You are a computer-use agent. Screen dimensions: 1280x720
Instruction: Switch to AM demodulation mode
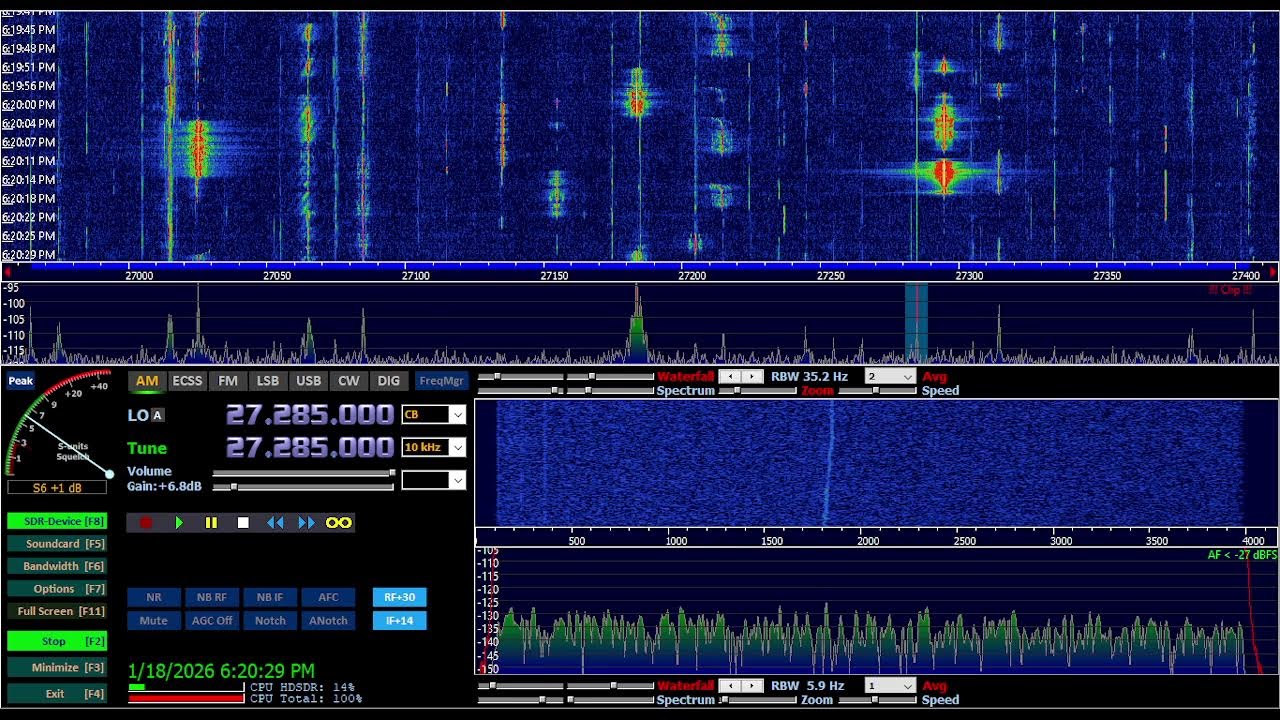pyautogui.click(x=147, y=381)
